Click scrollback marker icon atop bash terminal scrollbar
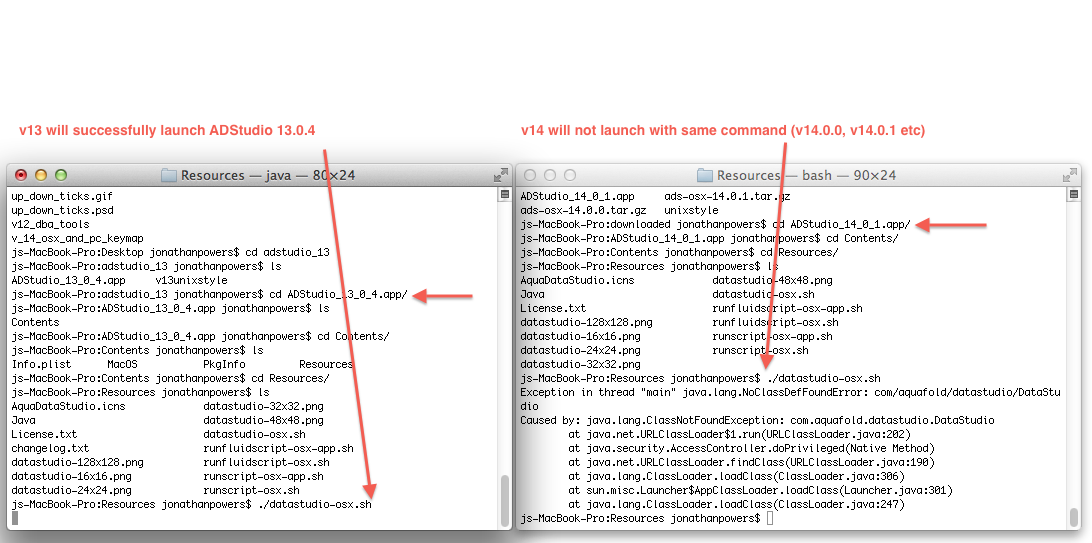Viewport: 1092px width, 543px height. click(1074, 196)
